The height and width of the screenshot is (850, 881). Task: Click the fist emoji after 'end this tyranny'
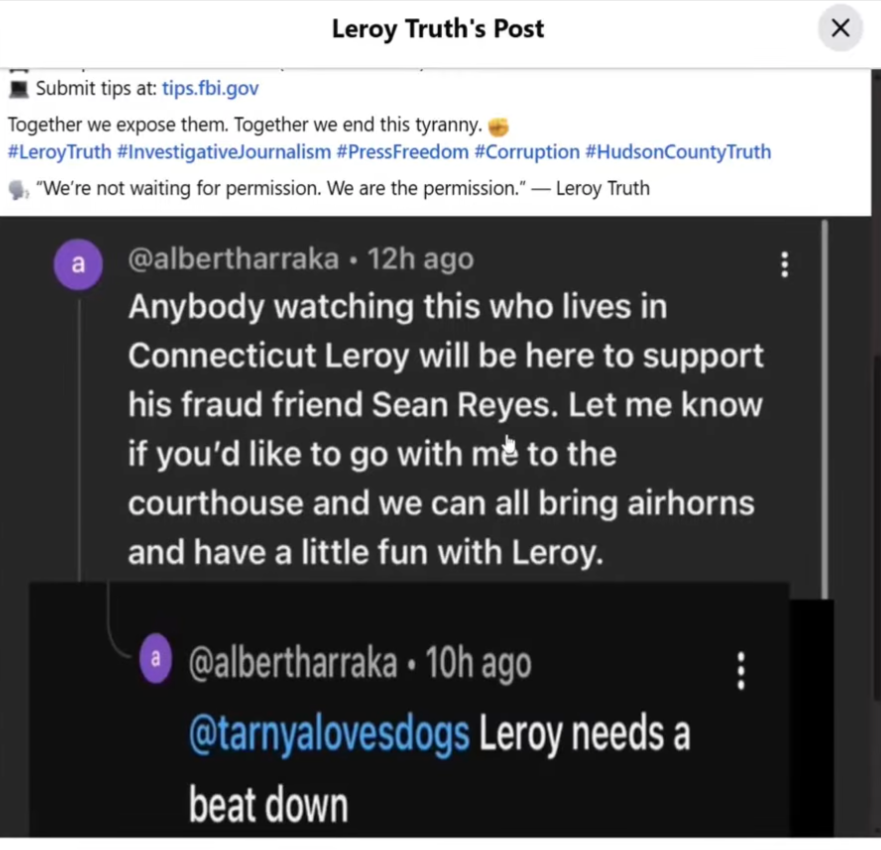[499, 127]
